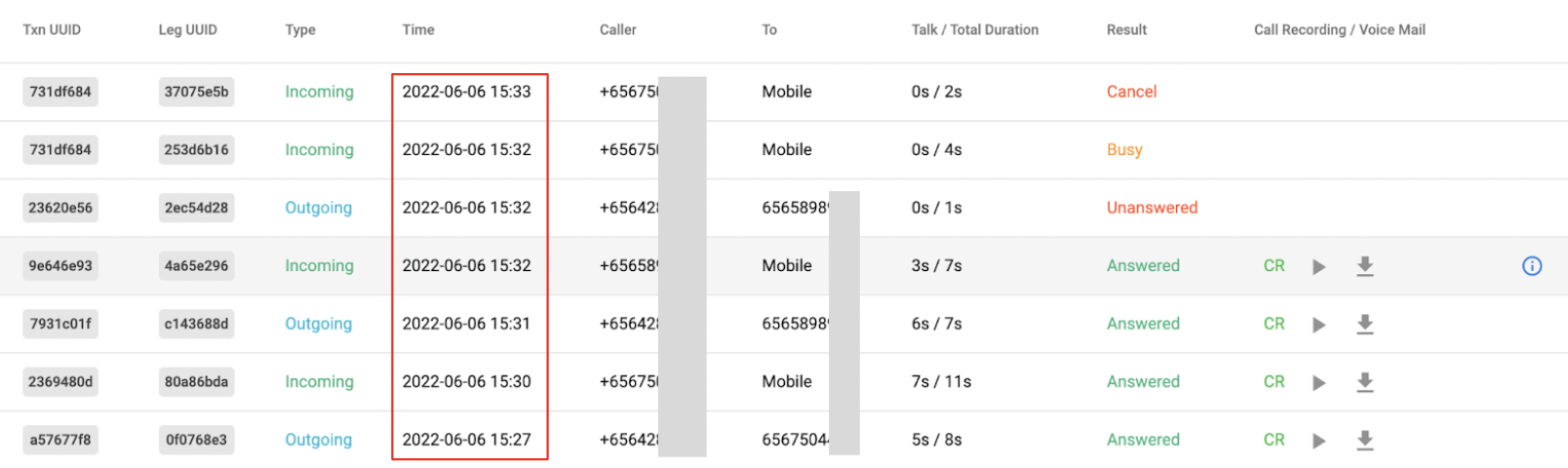Open Txn UUID 23620e56
Viewport: 1568px width, 468px height.
[x=60, y=208]
